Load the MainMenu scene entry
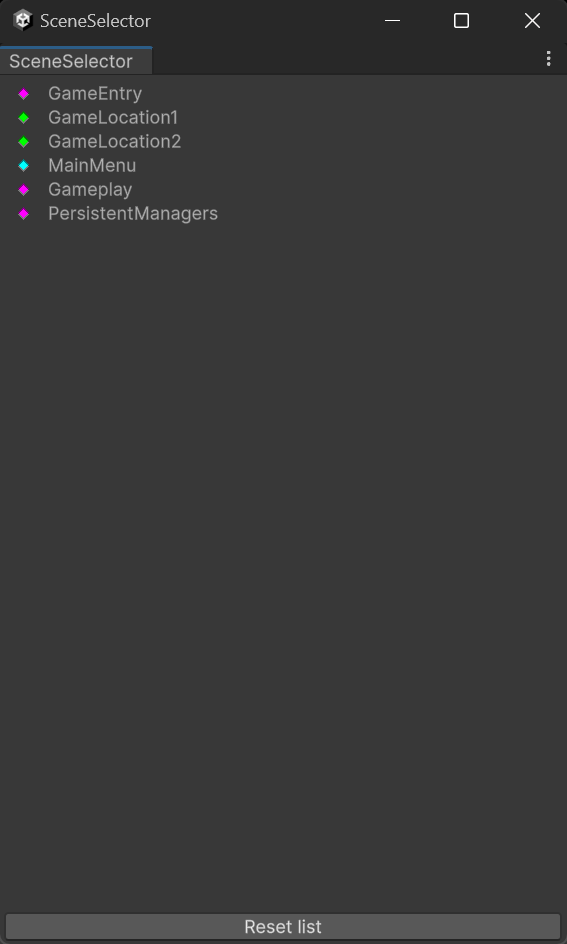Screen dimensions: 567x944 tap(92, 166)
